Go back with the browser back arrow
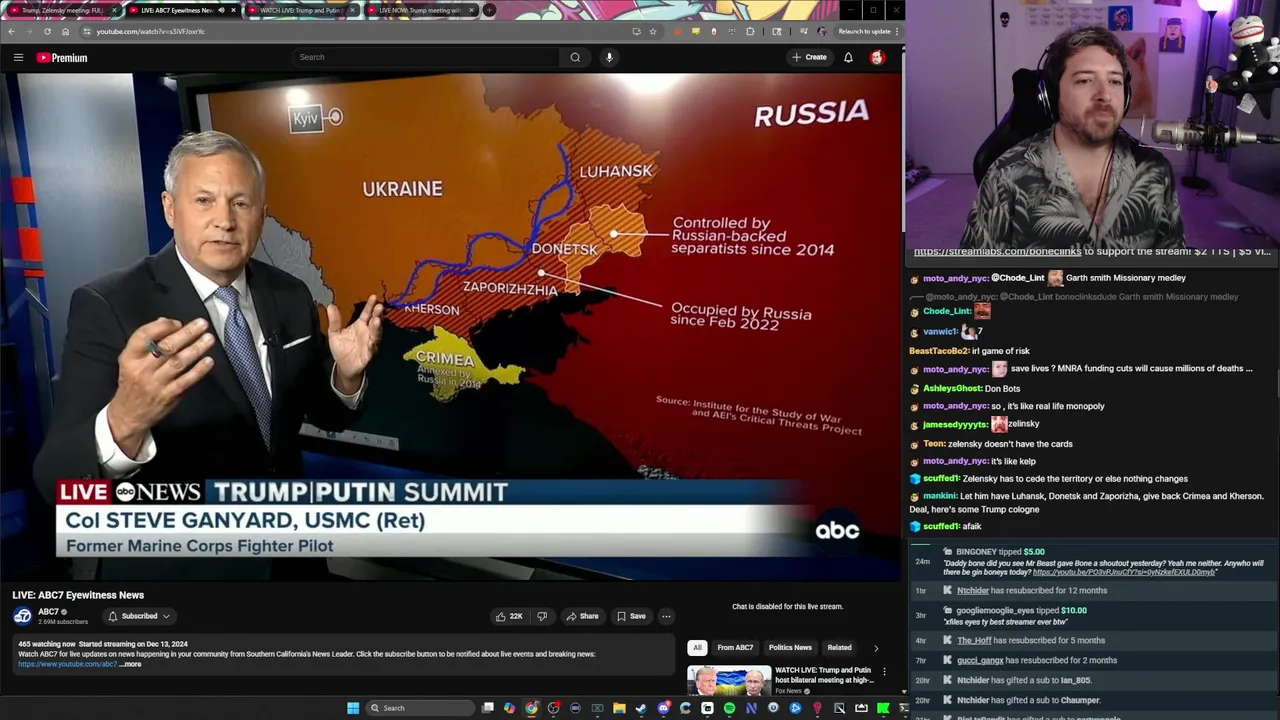This screenshot has width=1280, height=720. pyautogui.click(x=11, y=31)
